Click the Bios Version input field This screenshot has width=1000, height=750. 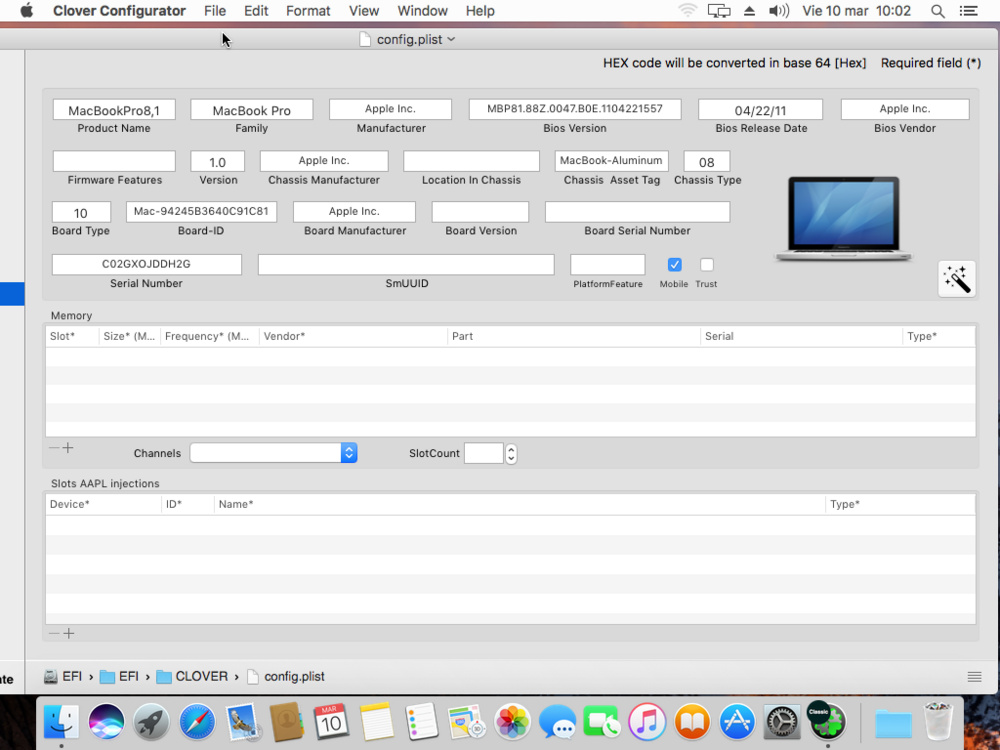pyautogui.click(x=575, y=109)
